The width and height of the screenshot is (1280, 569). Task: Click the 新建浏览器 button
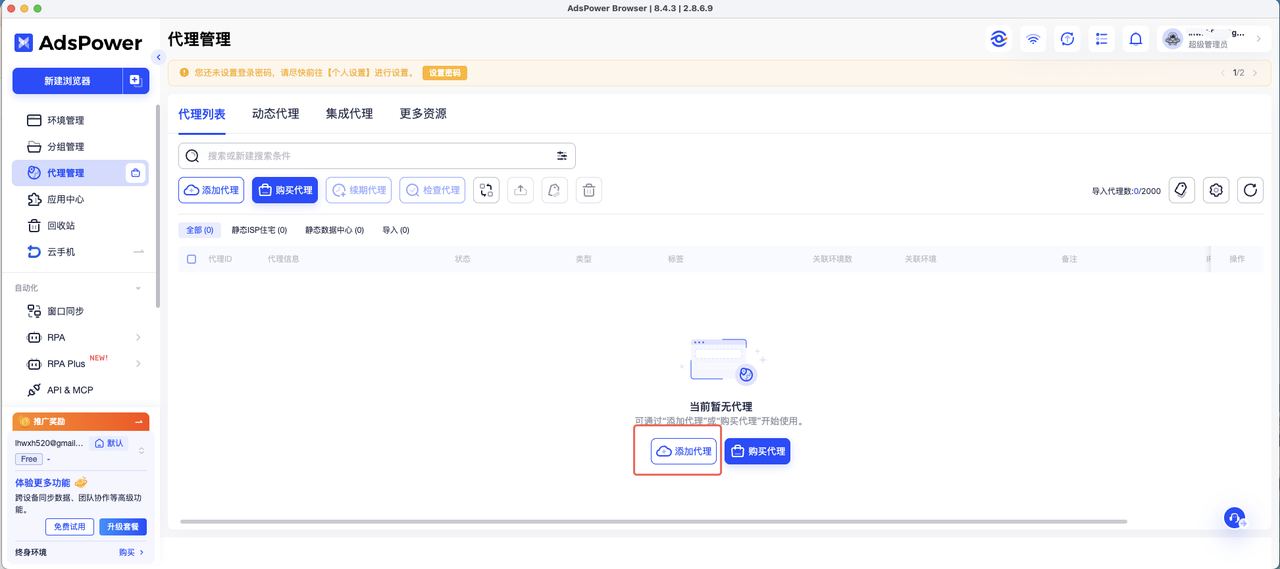point(67,81)
